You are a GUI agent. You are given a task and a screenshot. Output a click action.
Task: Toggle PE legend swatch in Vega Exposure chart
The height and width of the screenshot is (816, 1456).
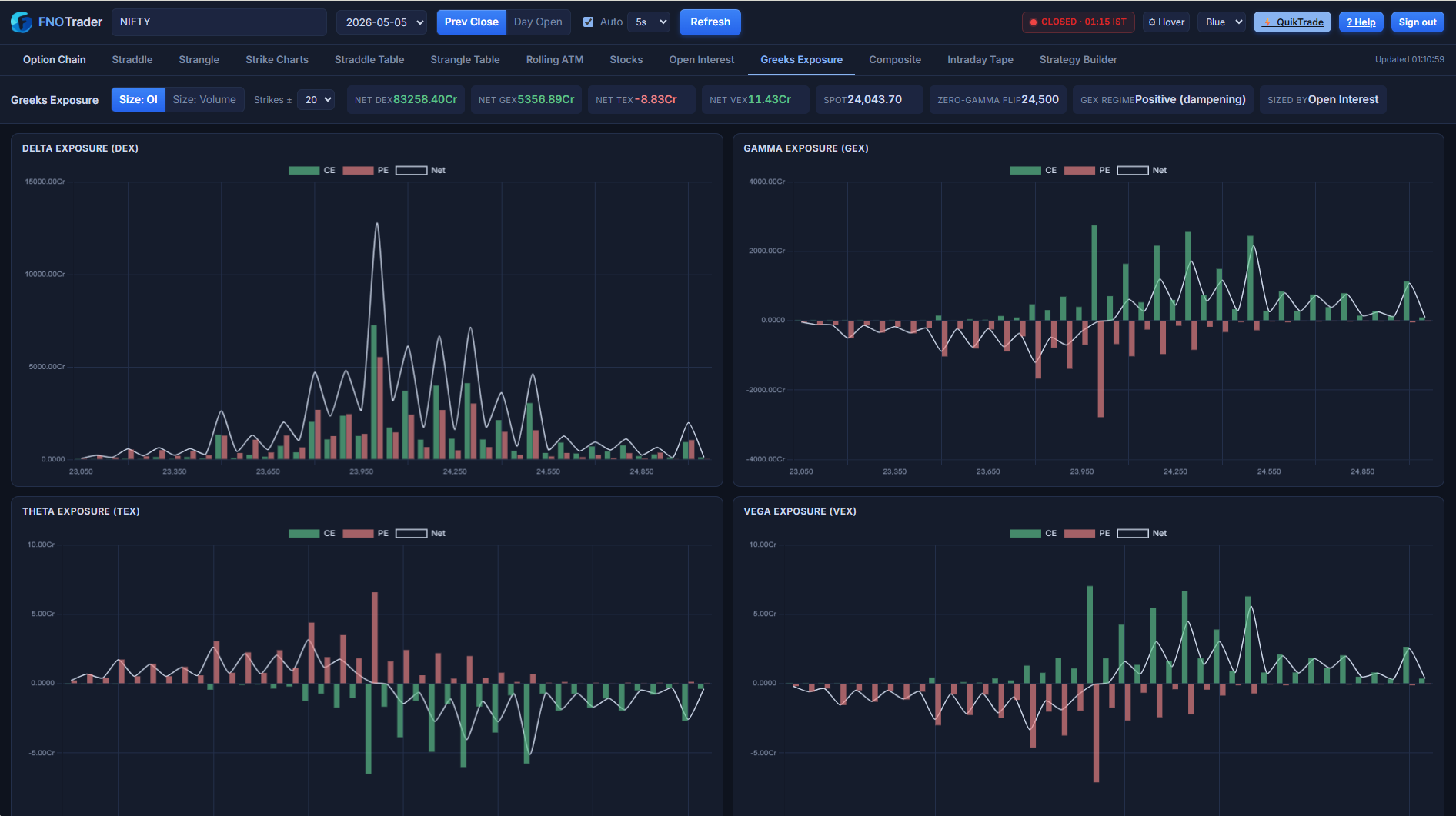pyautogui.click(x=1080, y=533)
